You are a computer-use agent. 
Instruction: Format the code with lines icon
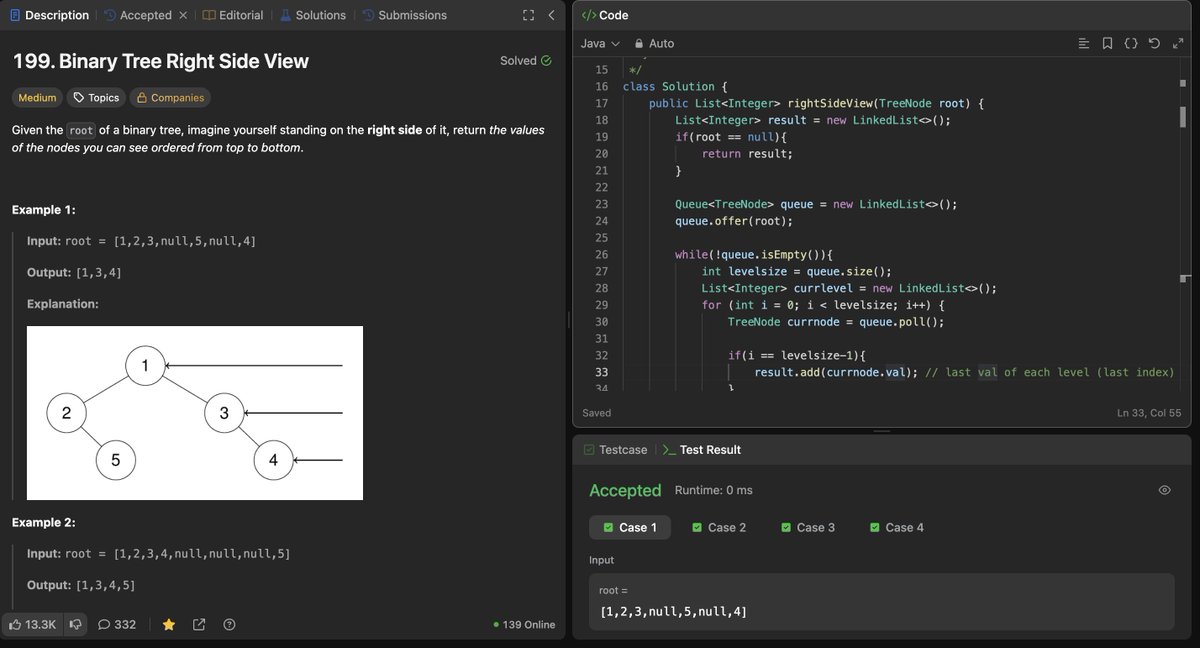pos(1083,43)
